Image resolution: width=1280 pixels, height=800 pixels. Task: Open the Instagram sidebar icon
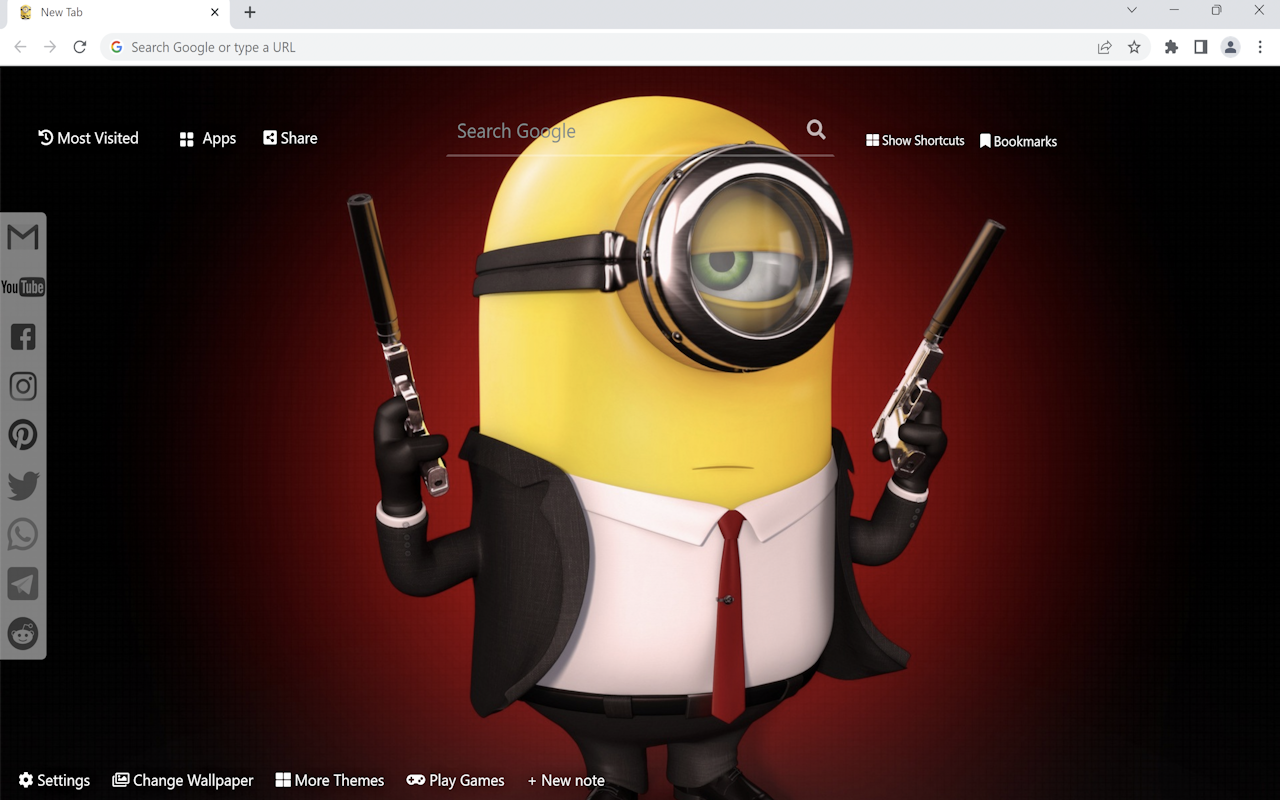pyautogui.click(x=23, y=386)
